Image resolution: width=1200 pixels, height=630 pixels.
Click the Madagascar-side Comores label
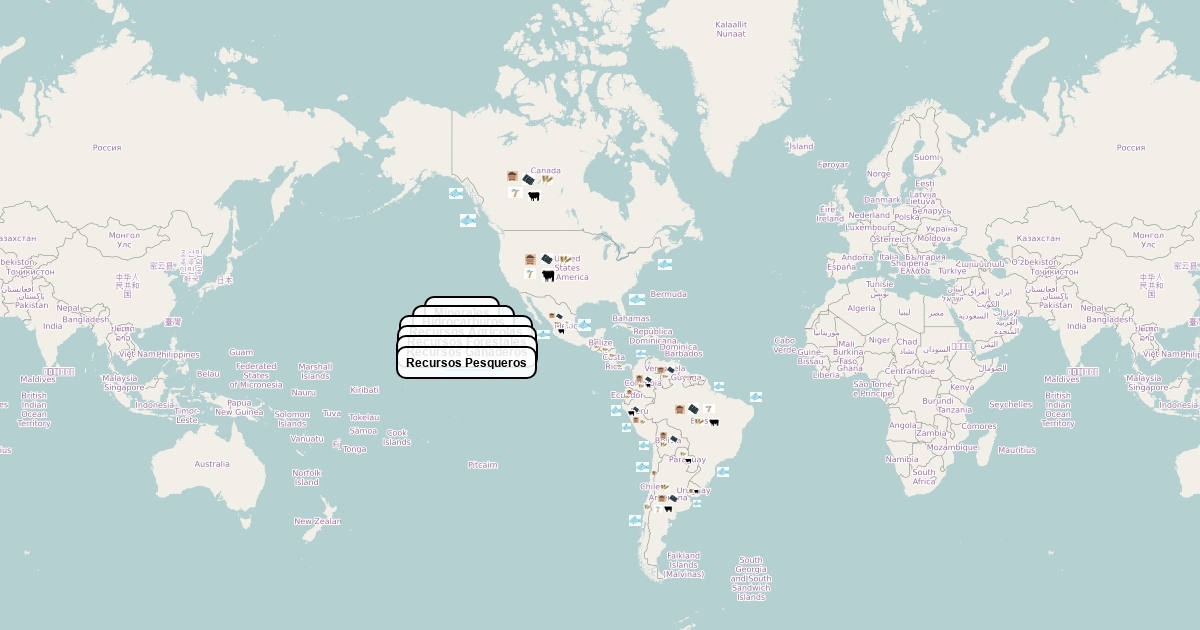(x=979, y=426)
